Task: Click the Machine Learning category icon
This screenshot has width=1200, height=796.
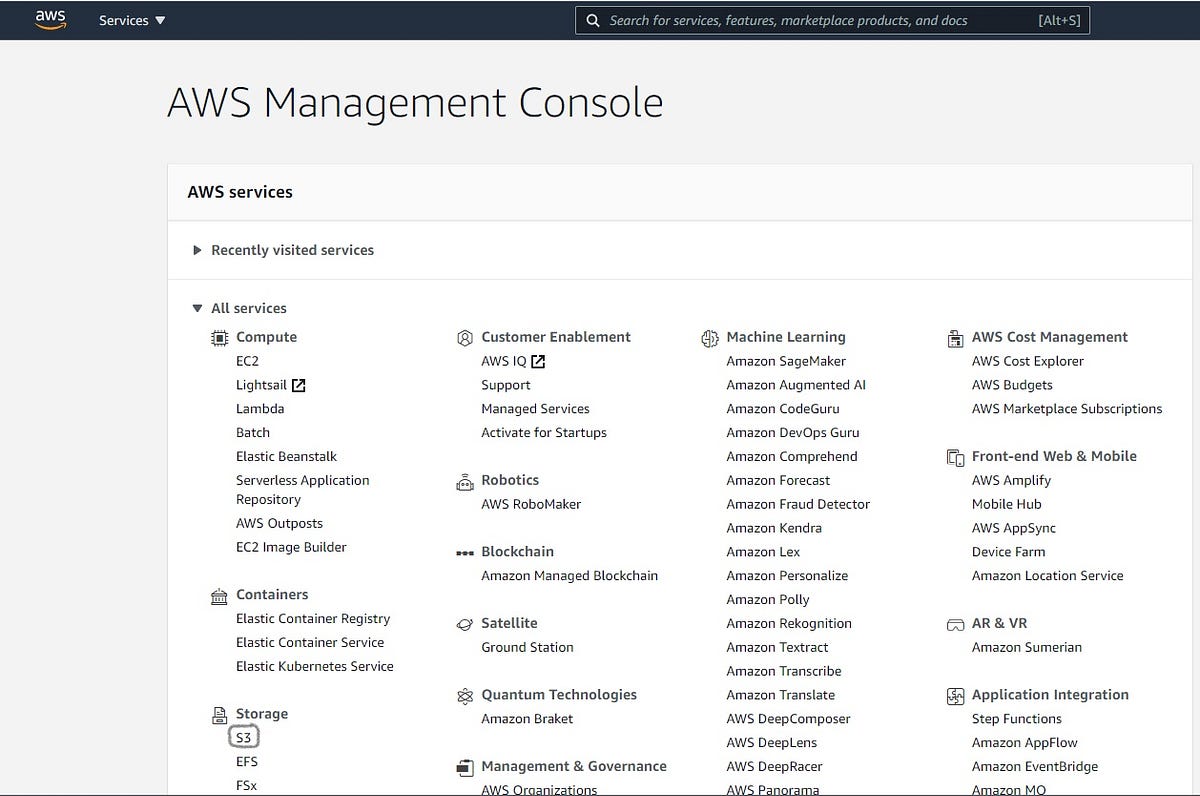Action: [710, 337]
